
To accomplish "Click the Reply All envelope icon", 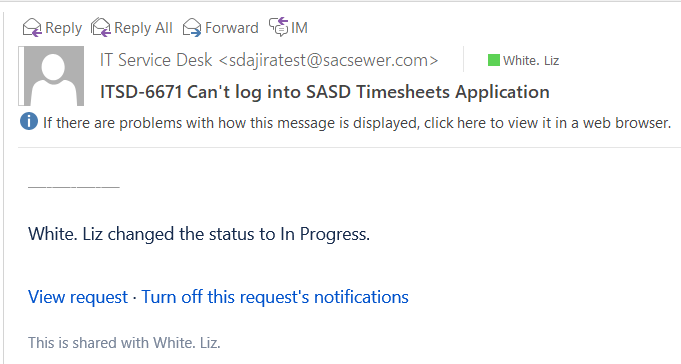I will pyautogui.click(x=101, y=27).
